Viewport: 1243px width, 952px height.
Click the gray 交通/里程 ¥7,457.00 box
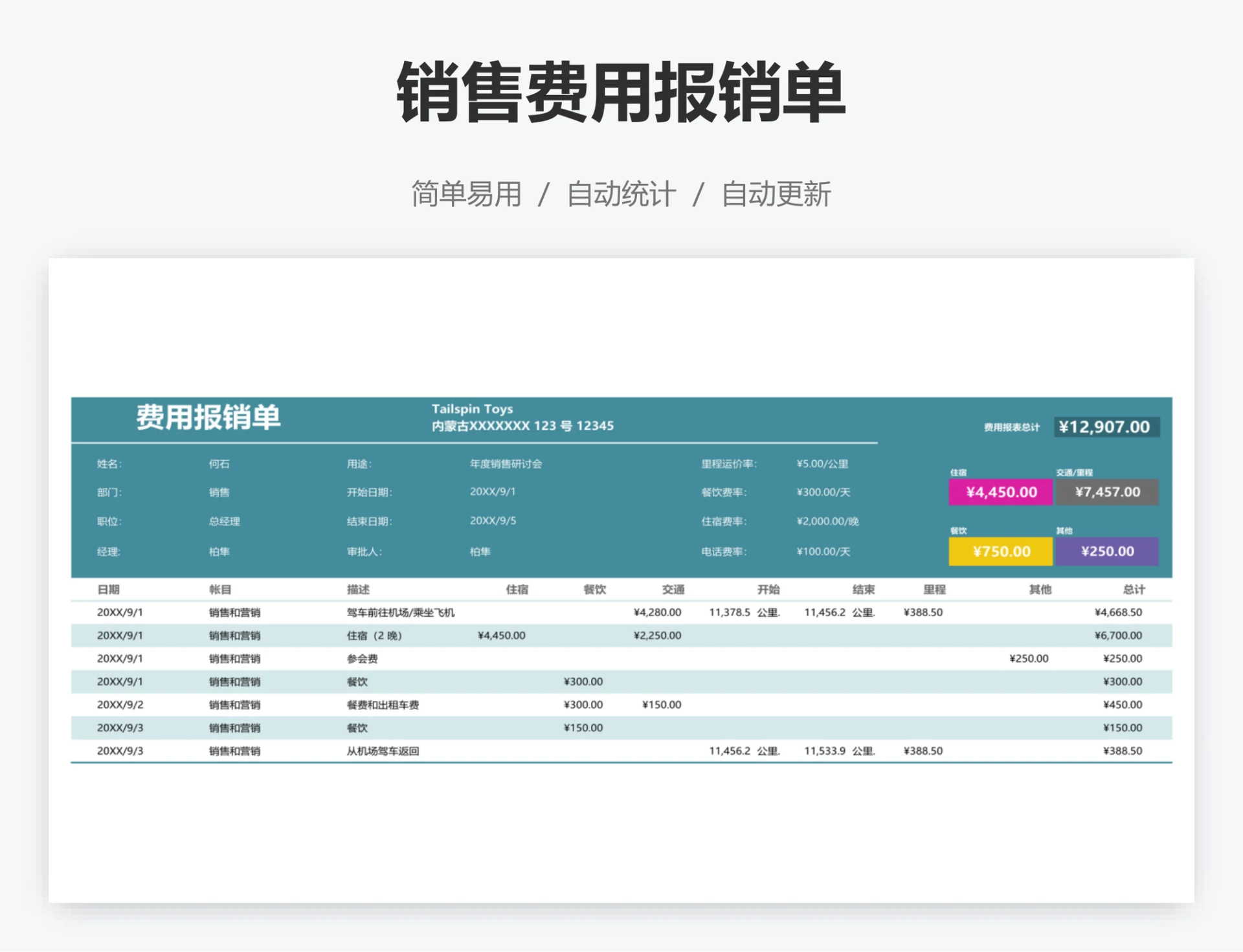(x=1107, y=493)
